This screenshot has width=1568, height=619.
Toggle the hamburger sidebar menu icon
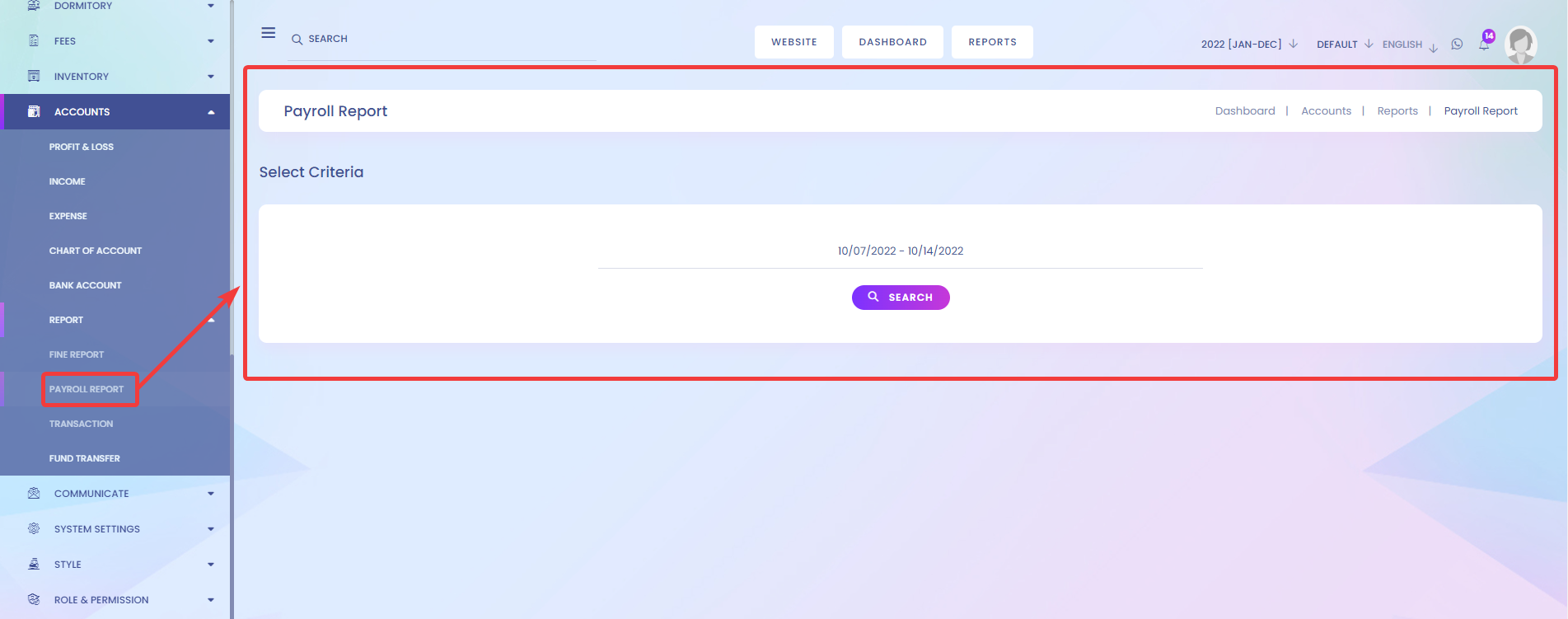tap(269, 33)
